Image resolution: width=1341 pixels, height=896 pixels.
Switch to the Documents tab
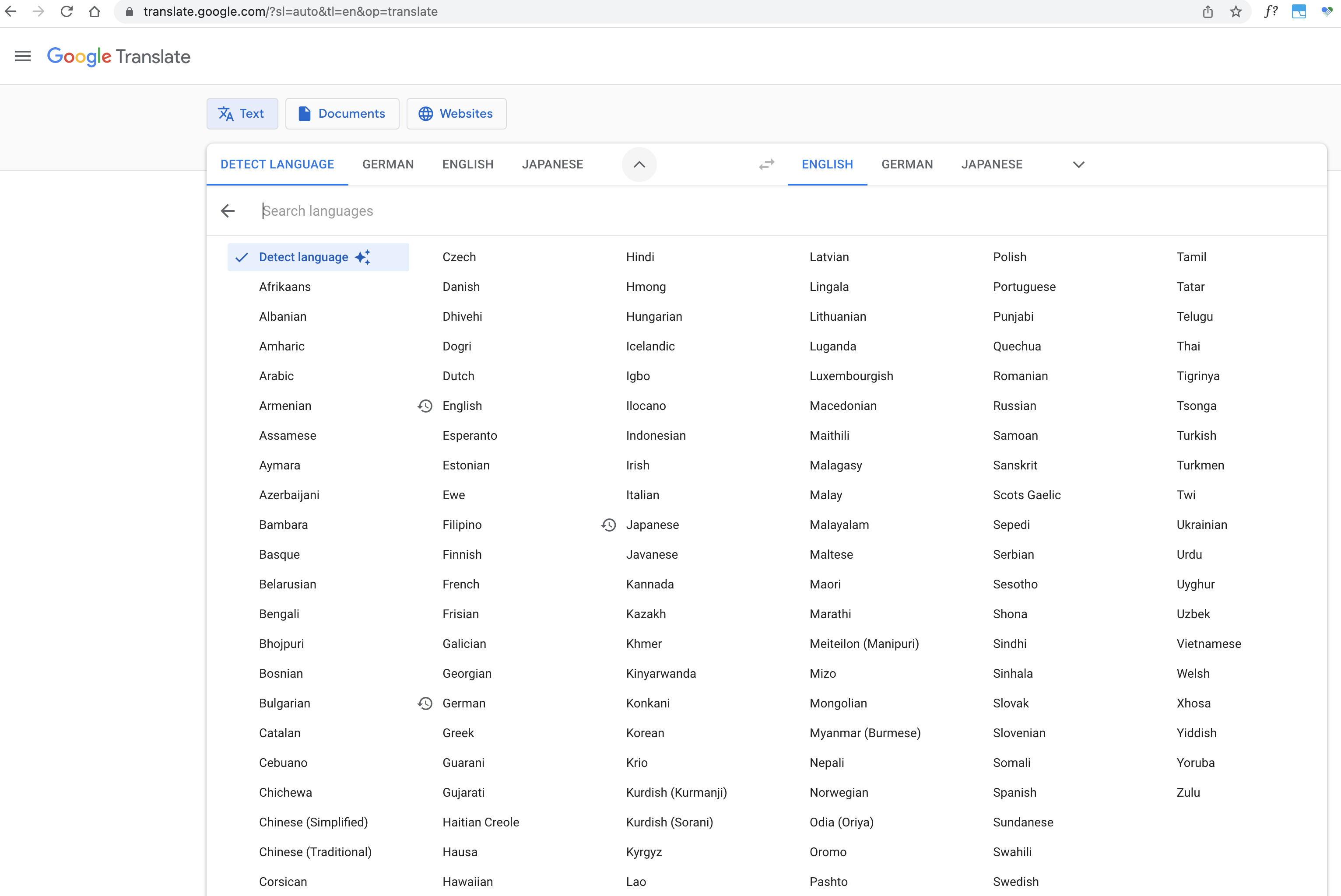[x=342, y=113]
